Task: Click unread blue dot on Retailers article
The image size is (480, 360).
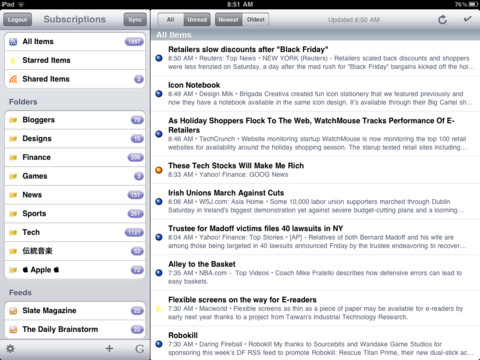Action: click(159, 58)
